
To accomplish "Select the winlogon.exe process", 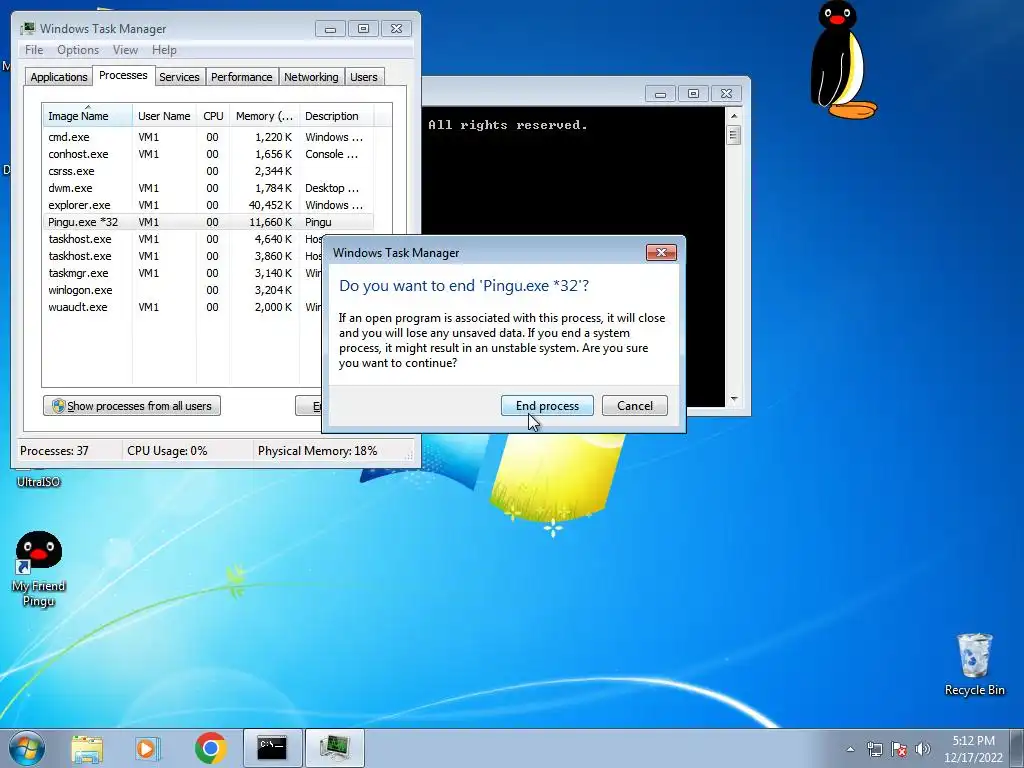I will pyautogui.click(x=182, y=290).
